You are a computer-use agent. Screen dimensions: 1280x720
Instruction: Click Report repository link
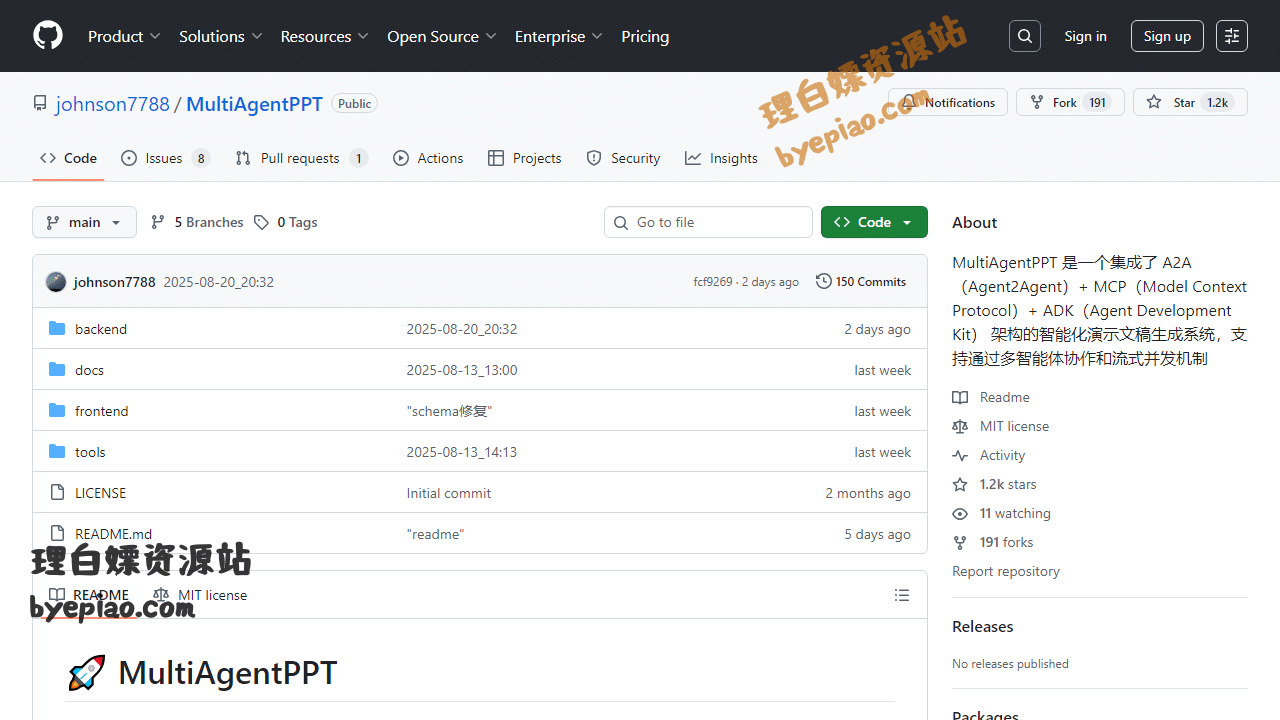click(x=1006, y=571)
